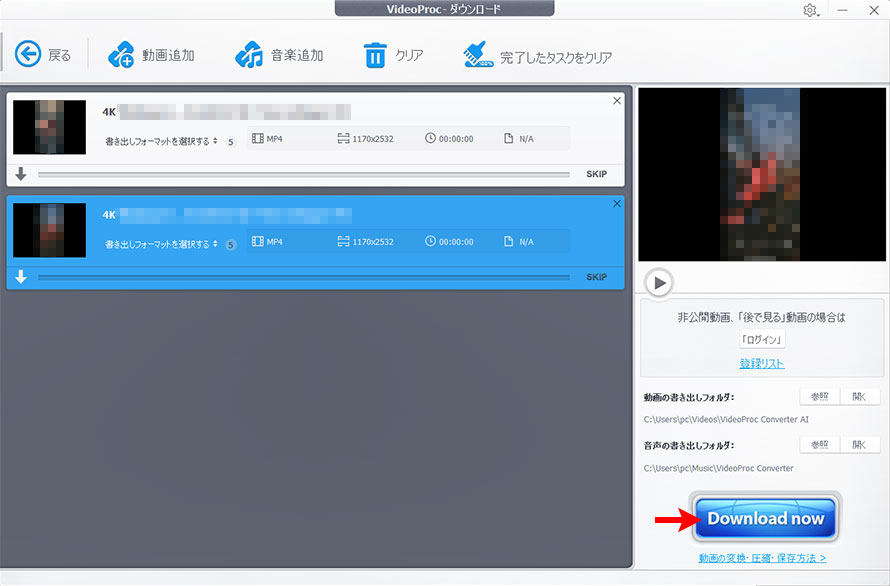
Task: Click download arrow icon of first video
Action: (x=21, y=174)
